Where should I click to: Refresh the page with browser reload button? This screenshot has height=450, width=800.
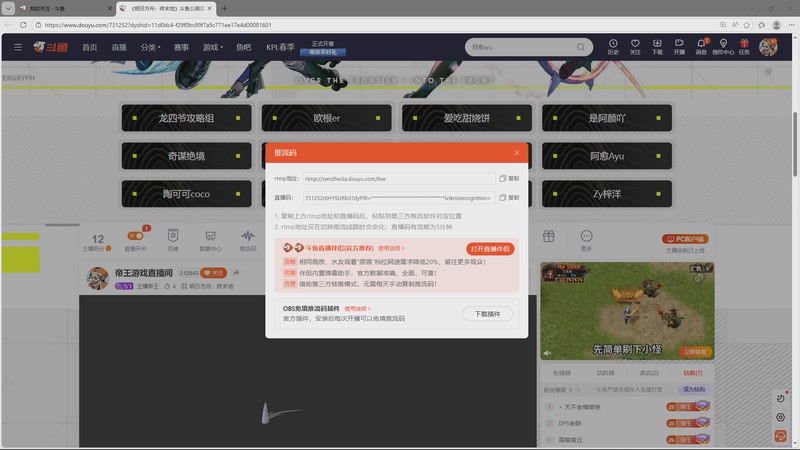[23, 24]
